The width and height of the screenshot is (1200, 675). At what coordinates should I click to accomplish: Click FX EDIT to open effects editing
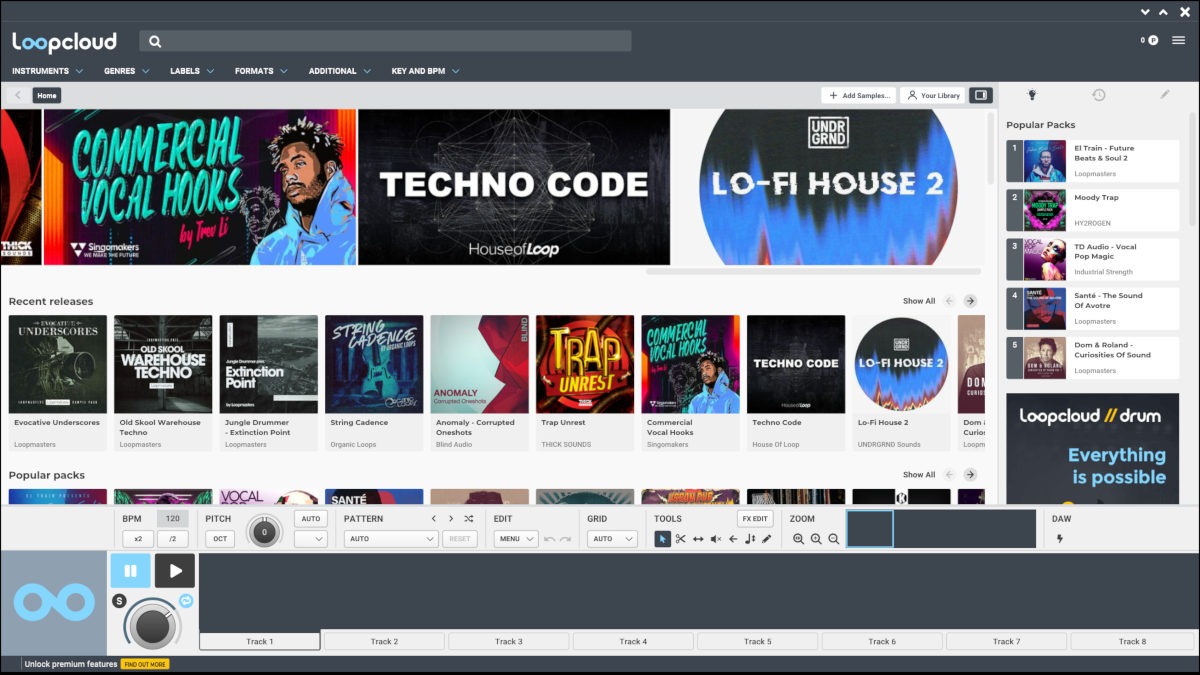pos(754,518)
